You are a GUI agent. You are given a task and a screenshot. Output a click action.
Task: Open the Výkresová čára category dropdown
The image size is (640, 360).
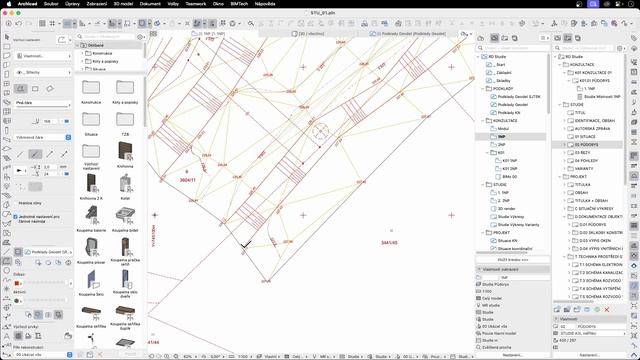click(43, 138)
